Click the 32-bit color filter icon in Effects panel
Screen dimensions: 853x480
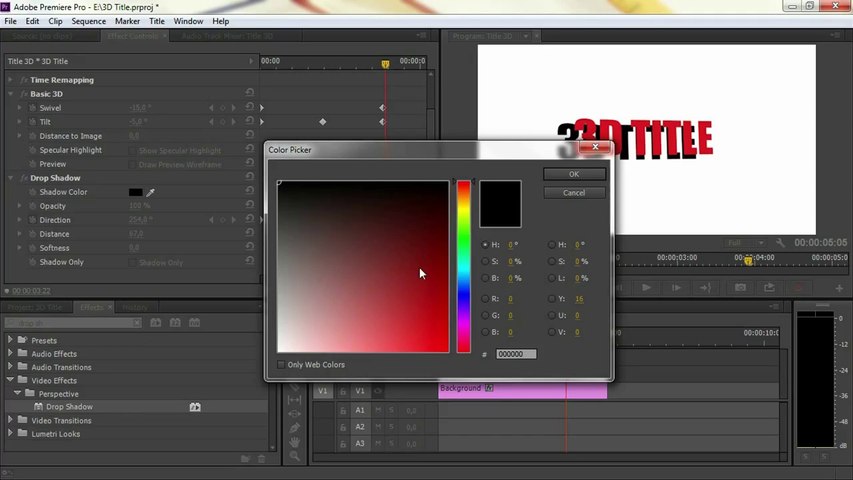(x=175, y=323)
